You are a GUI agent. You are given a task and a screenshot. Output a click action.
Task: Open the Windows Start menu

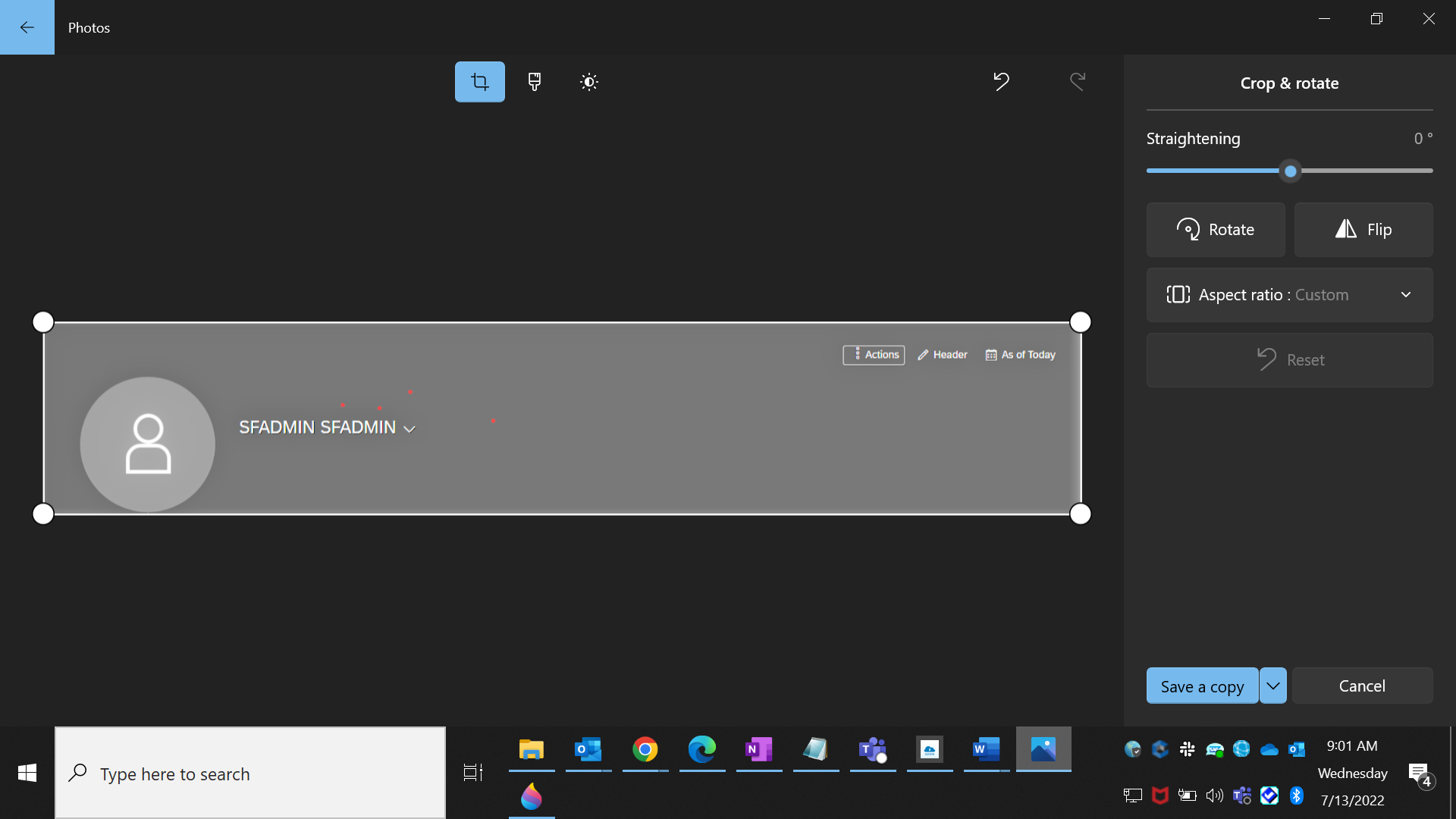pos(27,773)
